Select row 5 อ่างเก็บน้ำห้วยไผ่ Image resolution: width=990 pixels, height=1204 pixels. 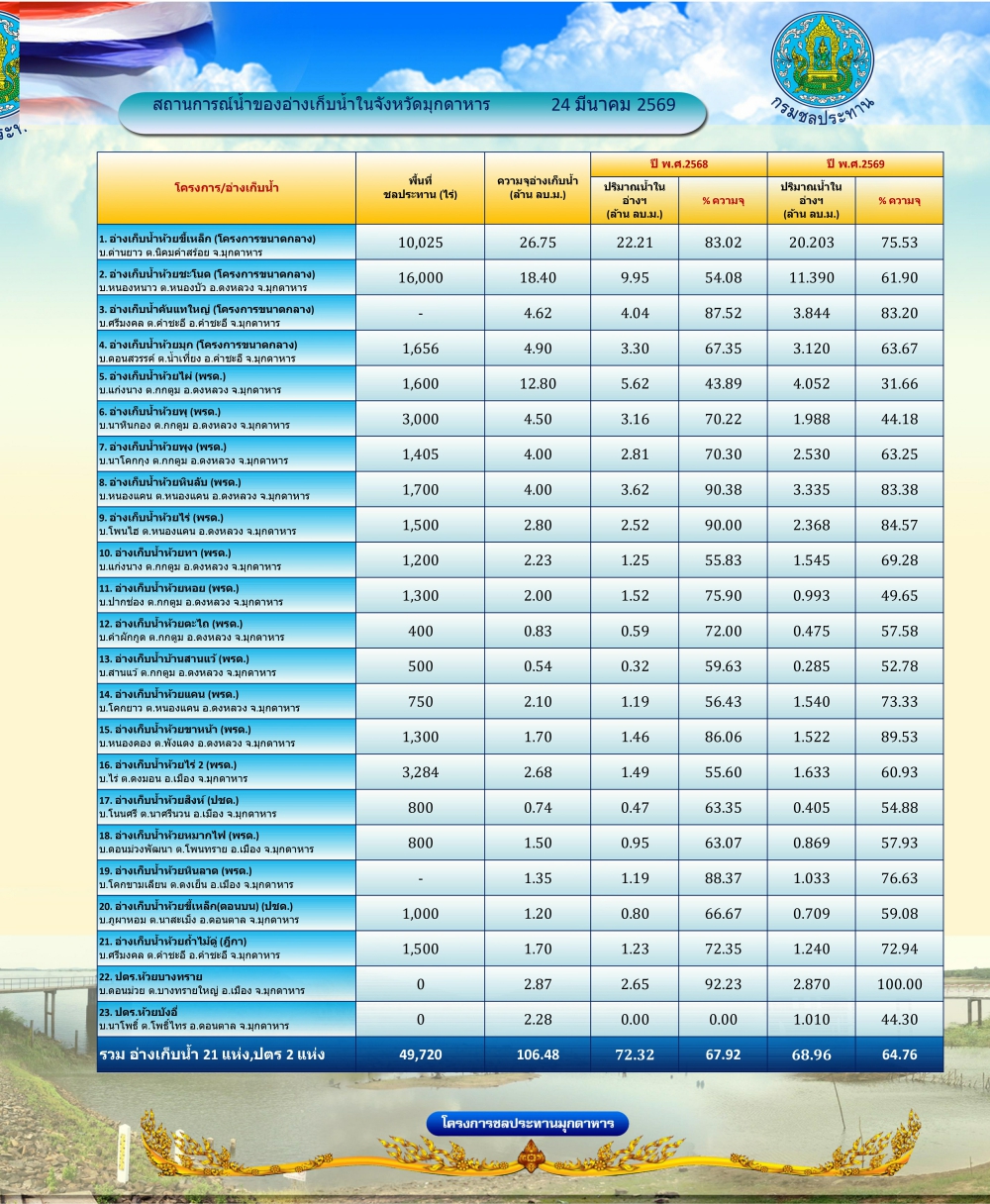226,384
